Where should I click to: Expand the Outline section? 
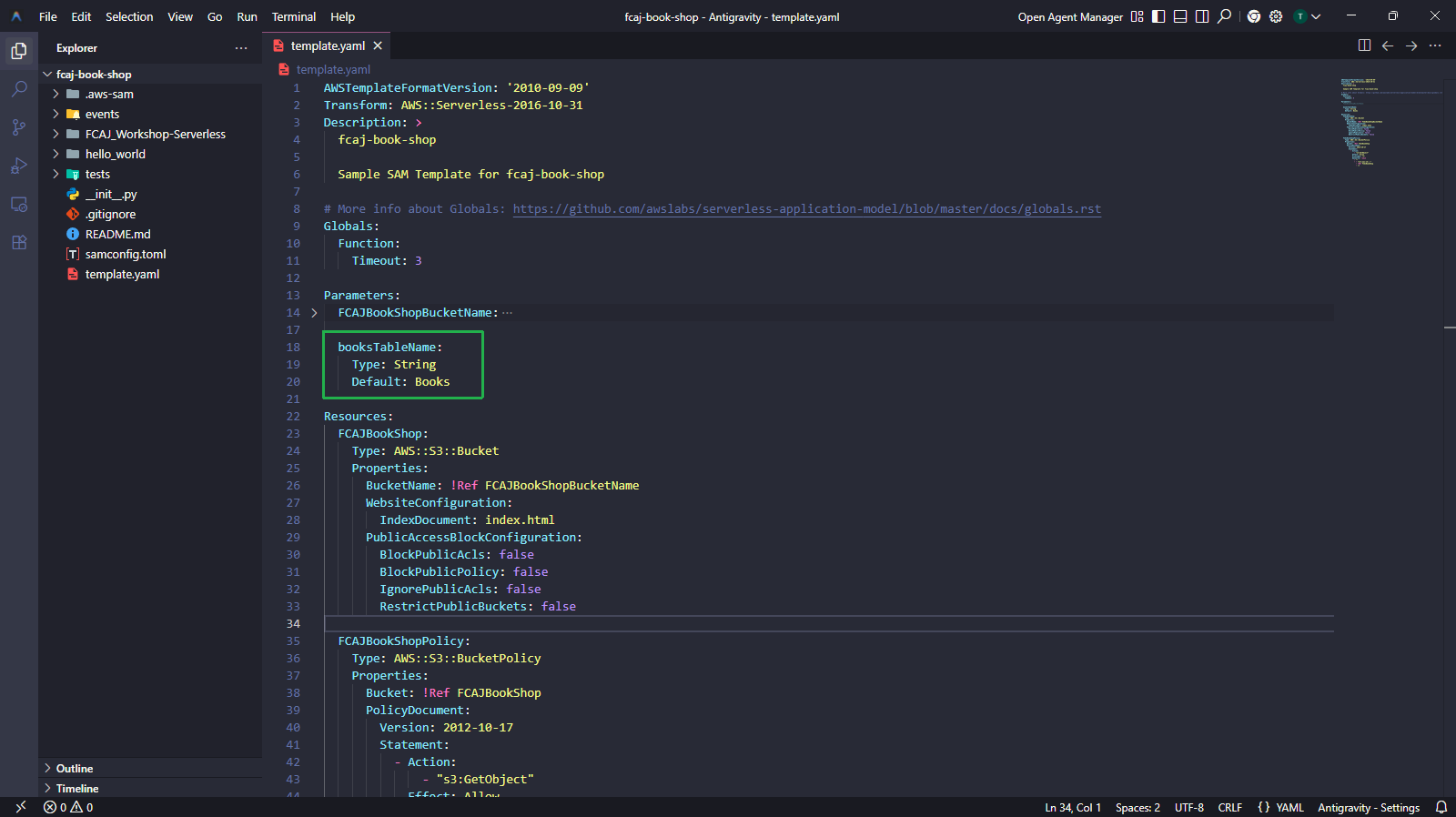pyautogui.click(x=47, y=768)
